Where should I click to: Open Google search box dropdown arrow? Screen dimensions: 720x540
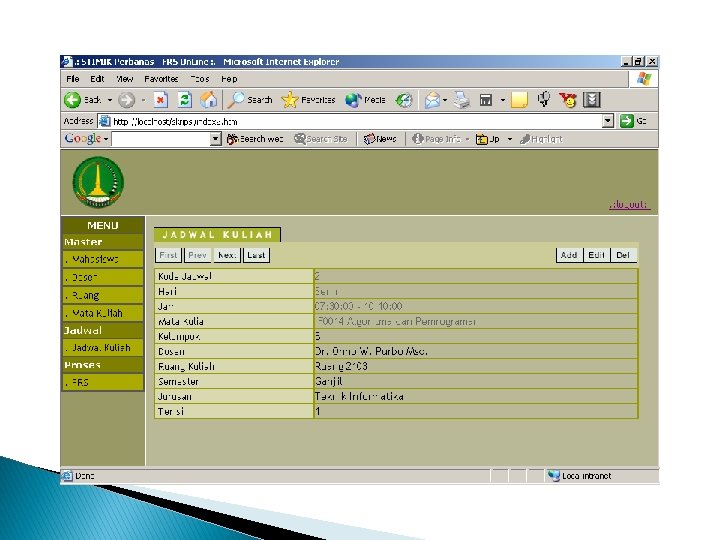[216, 139]
